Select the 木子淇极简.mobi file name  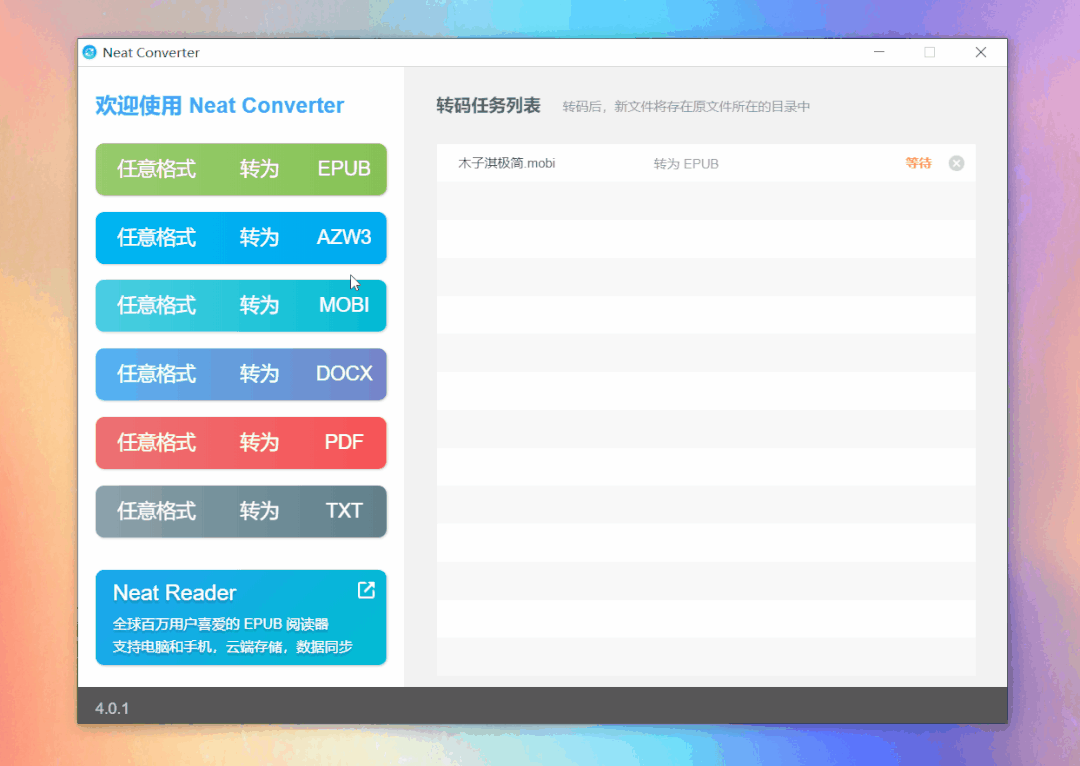506,163
